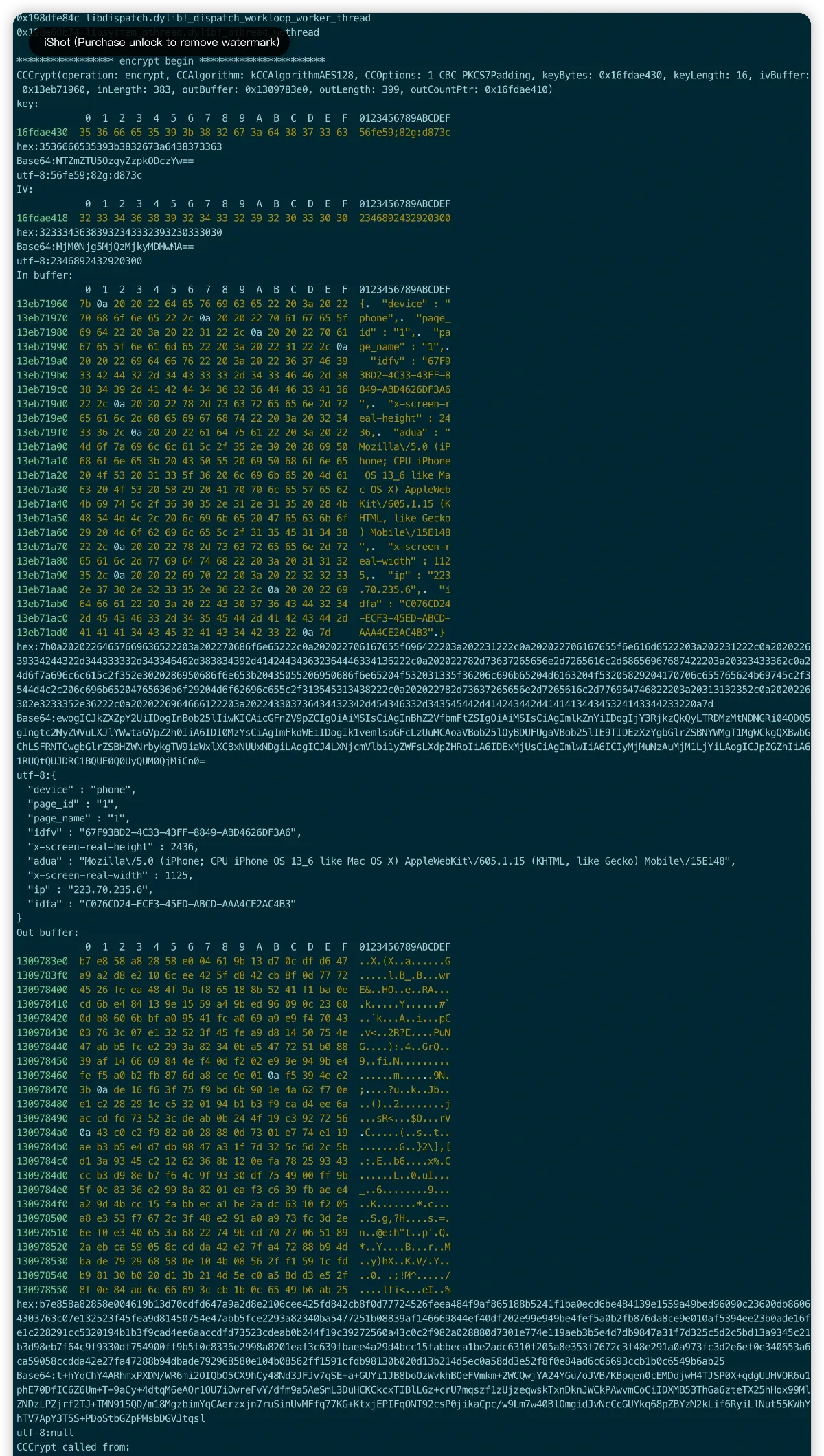824x1456 pixels.
Task: Select the 'utf-8:56fe59;82g:d873c' line
Action: pyautogui.click(x=79, y=175)
